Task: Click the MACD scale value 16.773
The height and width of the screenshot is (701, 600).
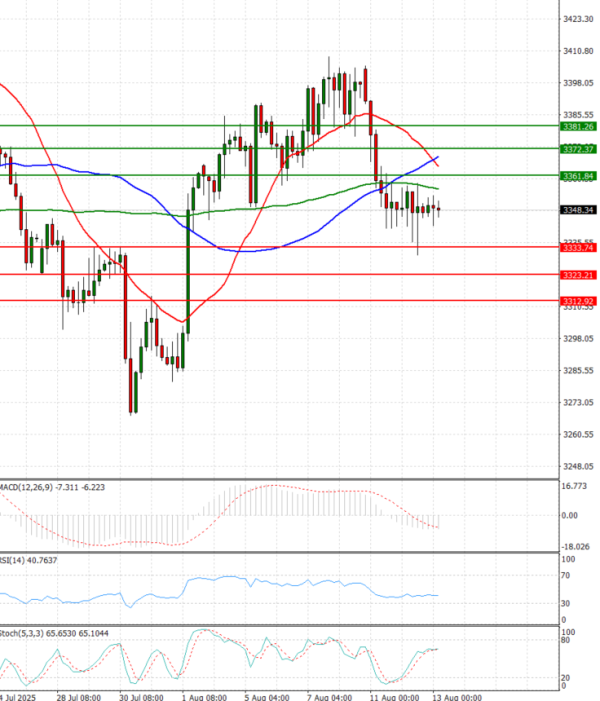Action: coord(574,486)
